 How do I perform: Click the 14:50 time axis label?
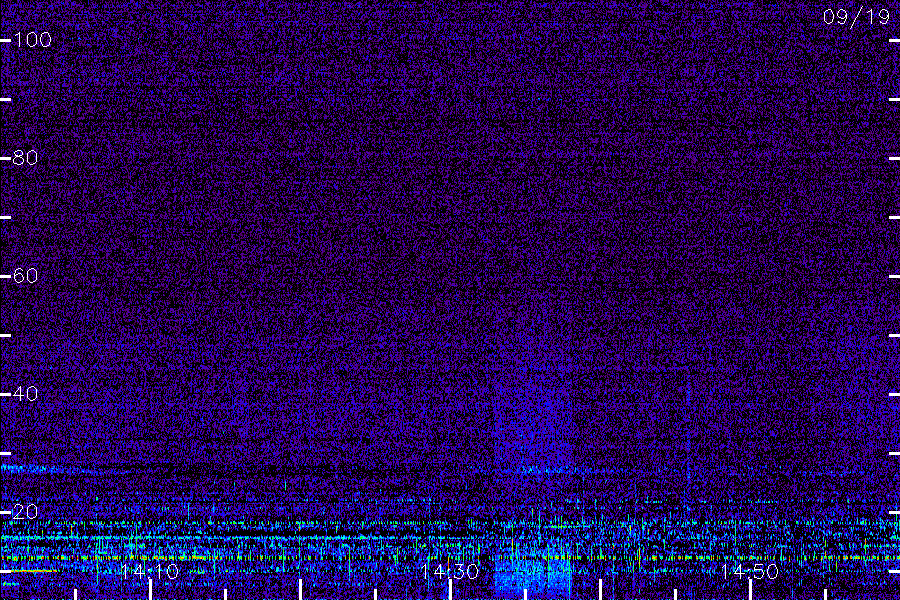click(750, 571)
